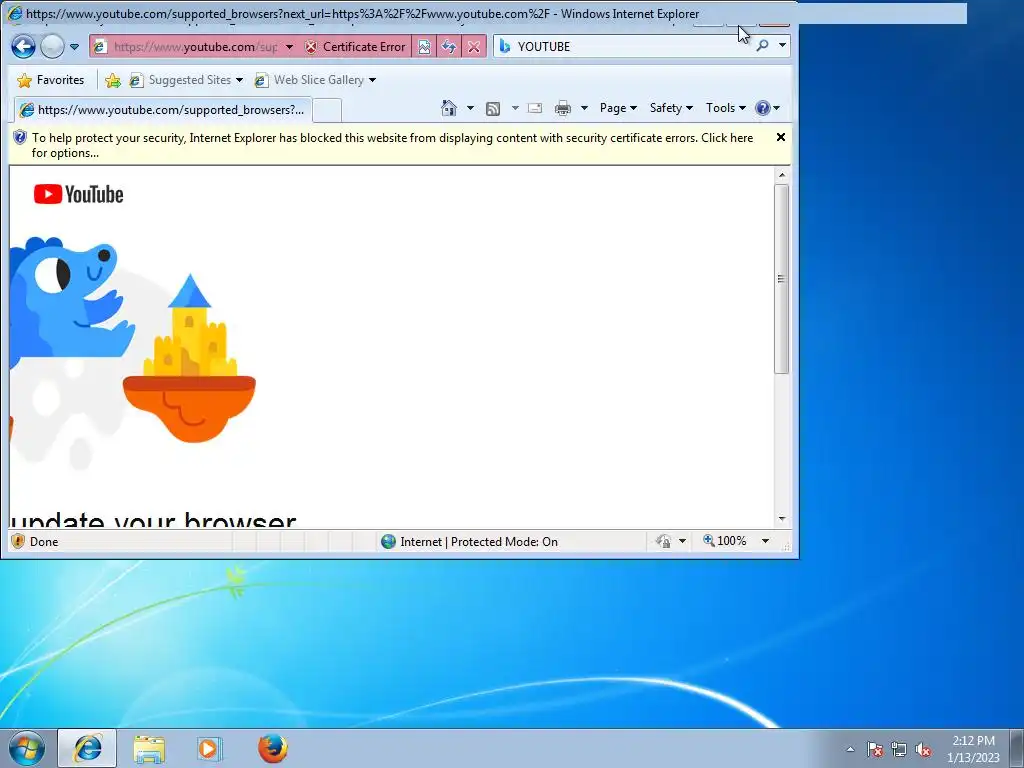
Task: Toggle the Compatibility View icon
Action: (x=424, y=46)
